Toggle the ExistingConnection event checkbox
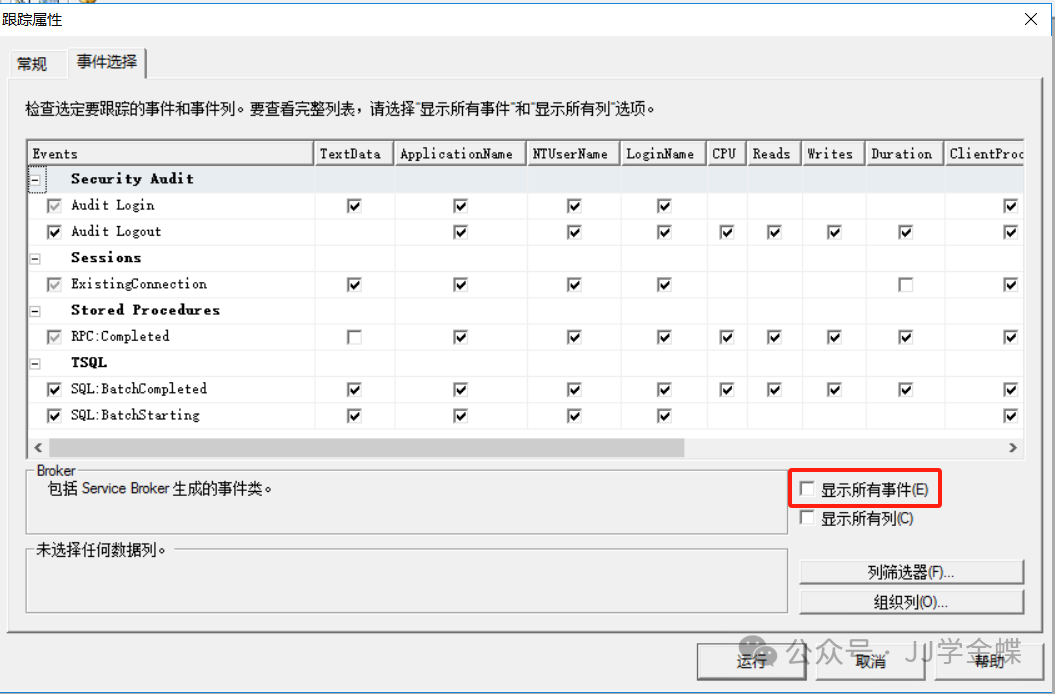 coord(54,285)
